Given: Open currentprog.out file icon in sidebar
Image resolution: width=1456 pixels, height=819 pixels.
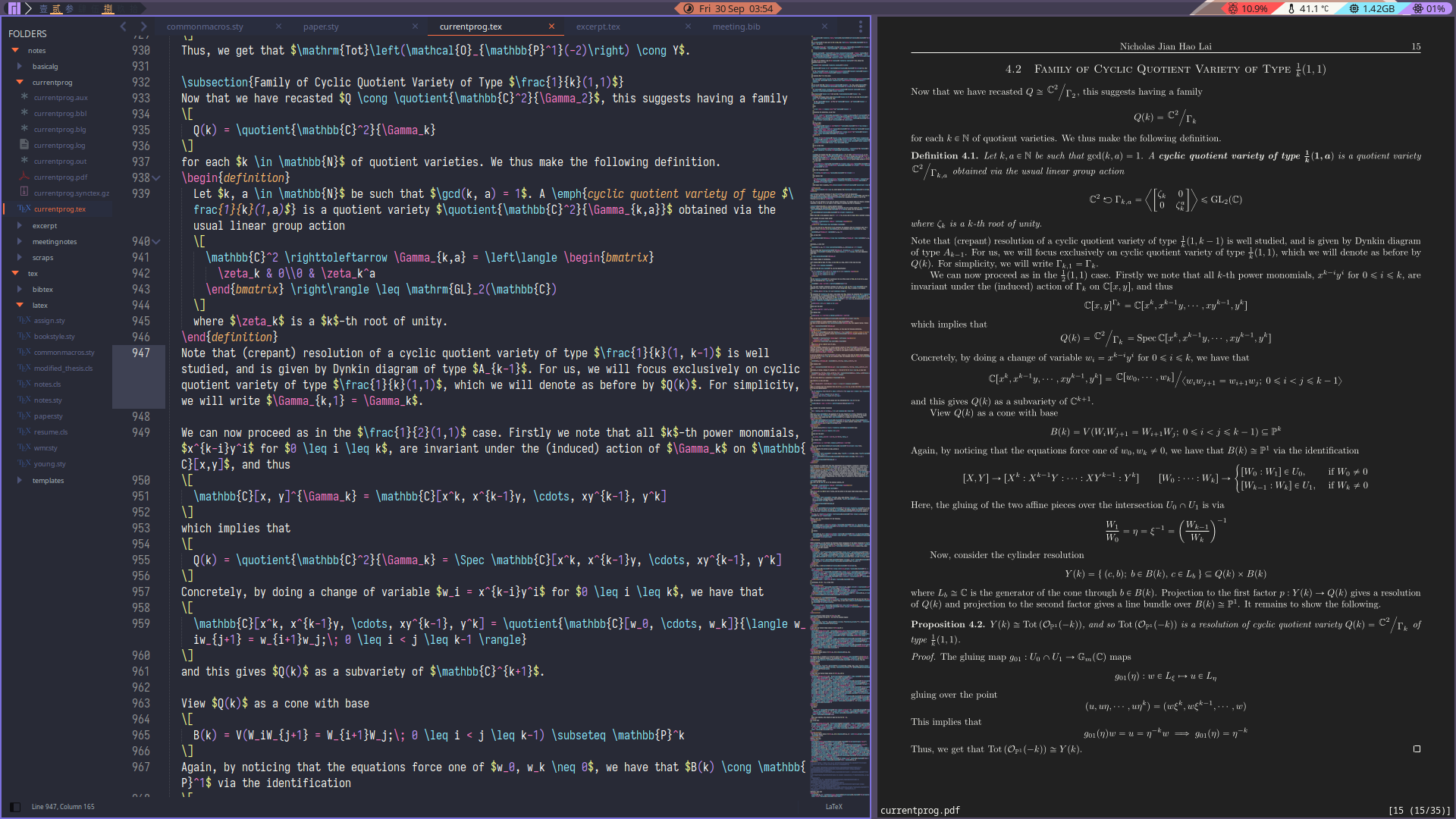Looking at the screenshot, I should click(24, 161).
